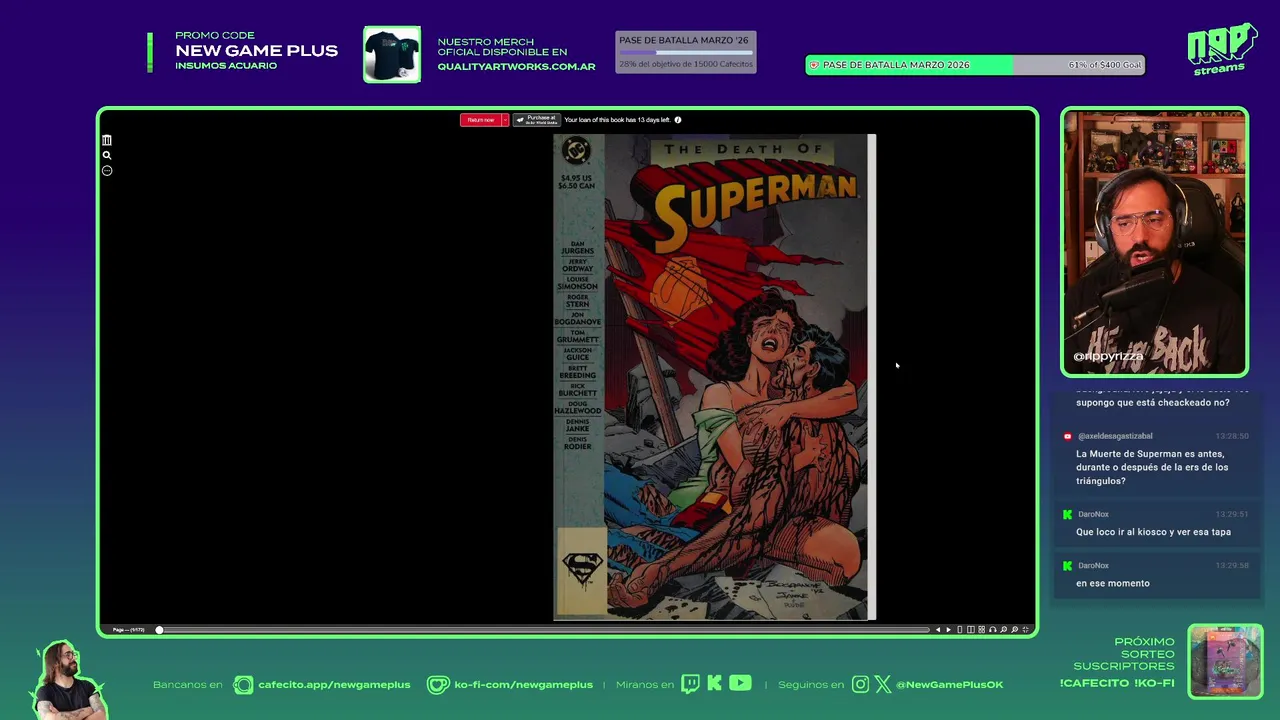The height and width of the screenshot is (720, 1280).
Task: Click the loan info icon
Action: [678, 120]
